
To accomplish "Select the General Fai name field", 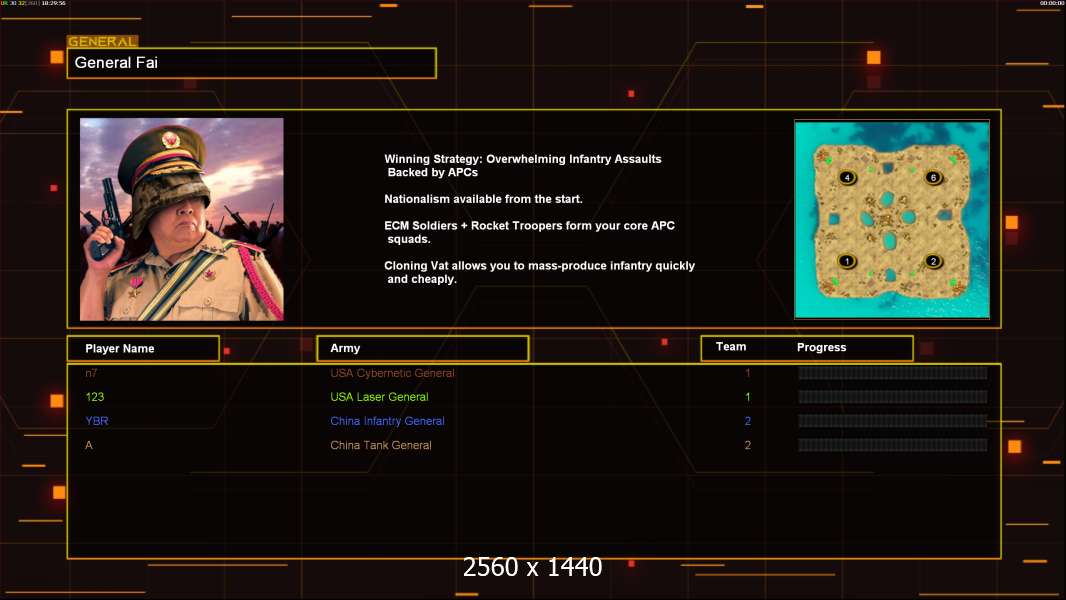I will [252, 63].
